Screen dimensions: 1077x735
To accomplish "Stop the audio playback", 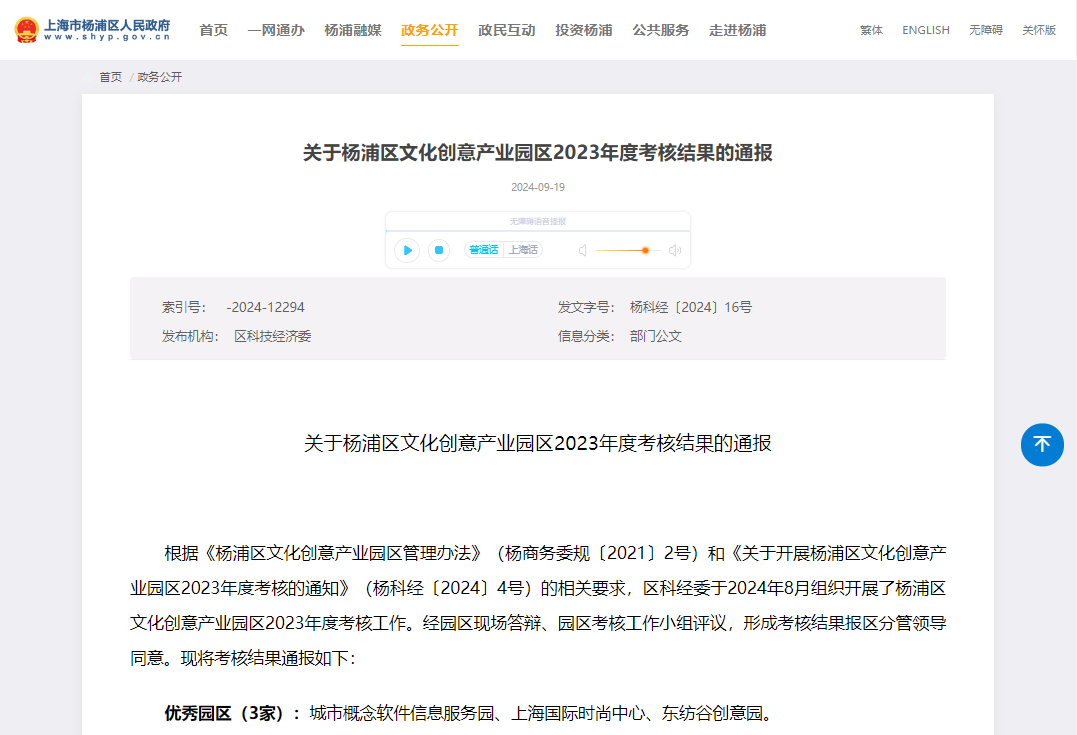I will tap(439, 250).
